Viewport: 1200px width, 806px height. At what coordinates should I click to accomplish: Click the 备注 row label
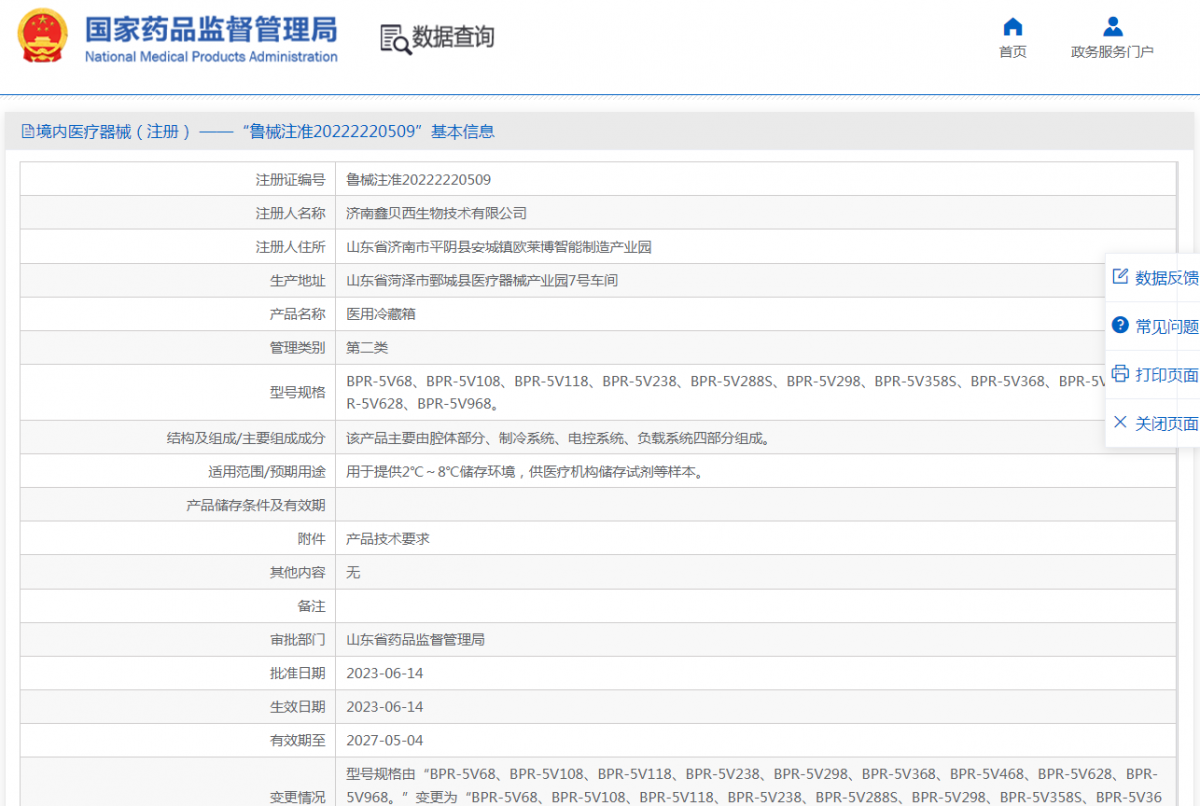[311, 606]
